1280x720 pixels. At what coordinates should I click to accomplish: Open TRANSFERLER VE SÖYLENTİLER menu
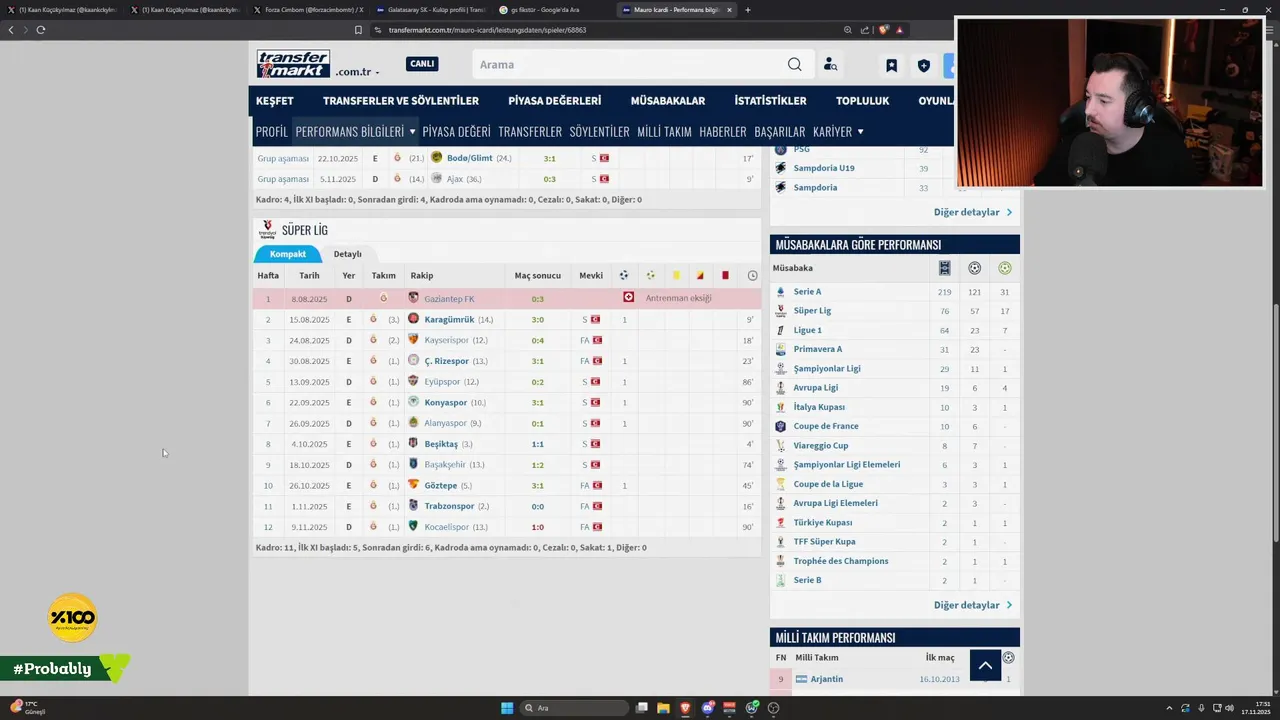[401, 101]
